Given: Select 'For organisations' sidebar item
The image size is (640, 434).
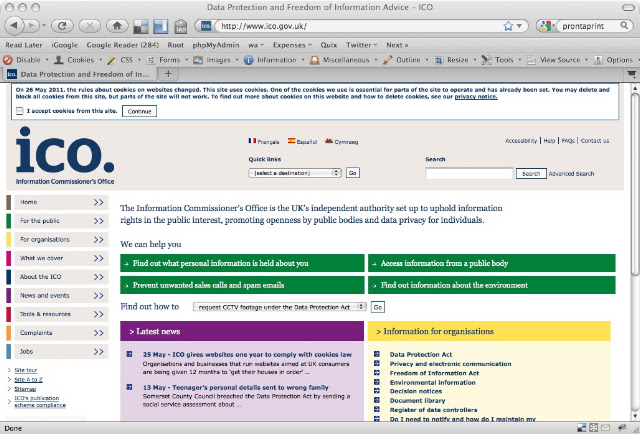Looking at the screenshot, I should point(61,240).
